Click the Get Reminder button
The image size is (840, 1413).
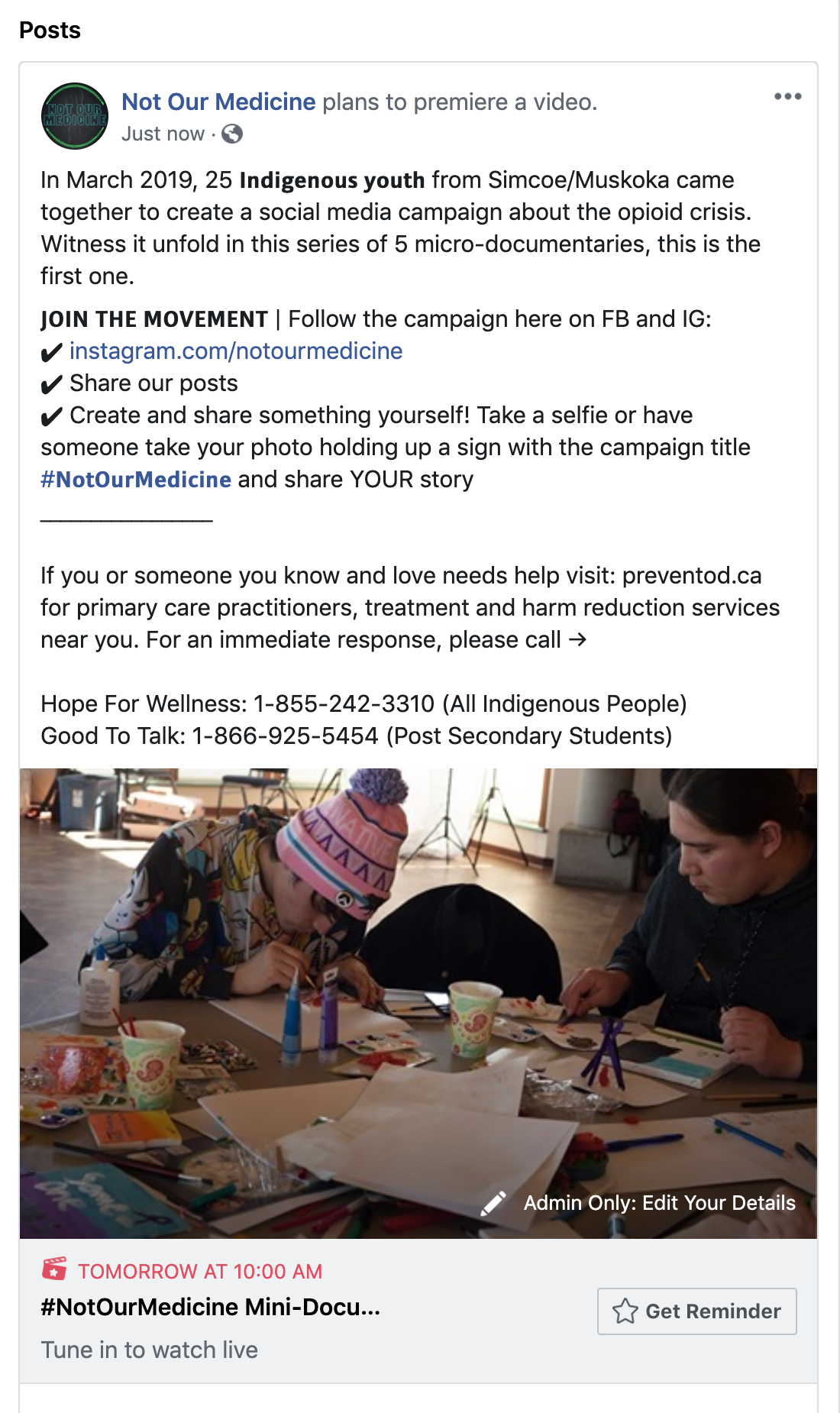tap(696, 1311)
